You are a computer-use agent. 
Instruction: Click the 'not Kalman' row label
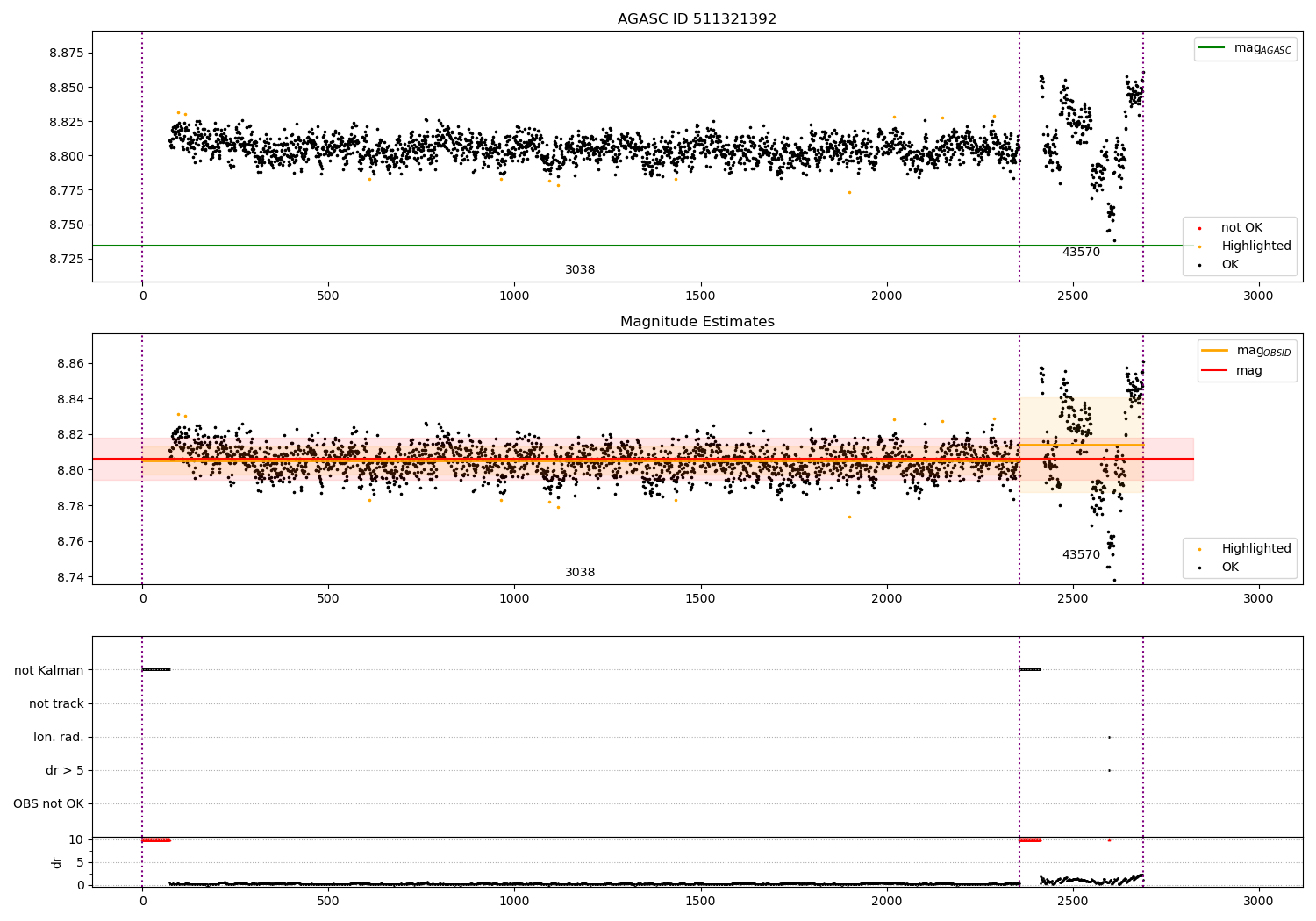click(49, 670)
